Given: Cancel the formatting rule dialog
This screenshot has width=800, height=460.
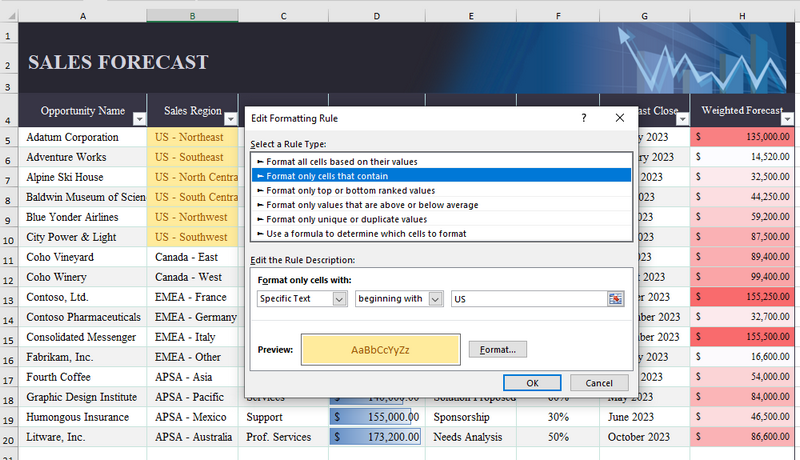Looking at the screenshot, I should click(599, 383).
